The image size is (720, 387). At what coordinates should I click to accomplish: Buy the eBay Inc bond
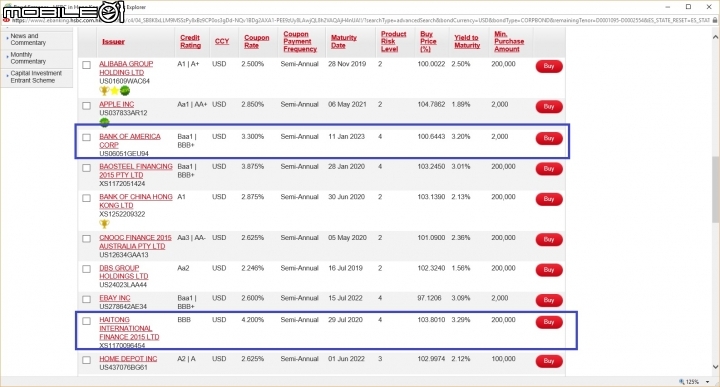549,300
